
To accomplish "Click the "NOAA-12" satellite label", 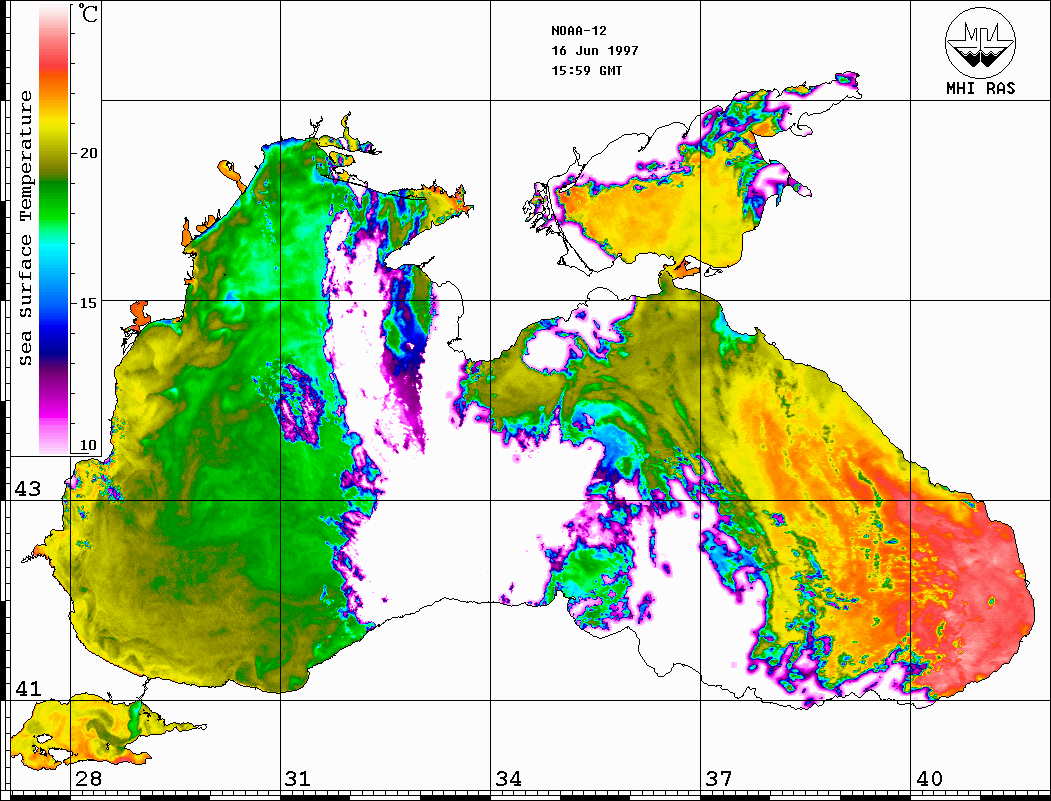I will (x=578, y=31).
